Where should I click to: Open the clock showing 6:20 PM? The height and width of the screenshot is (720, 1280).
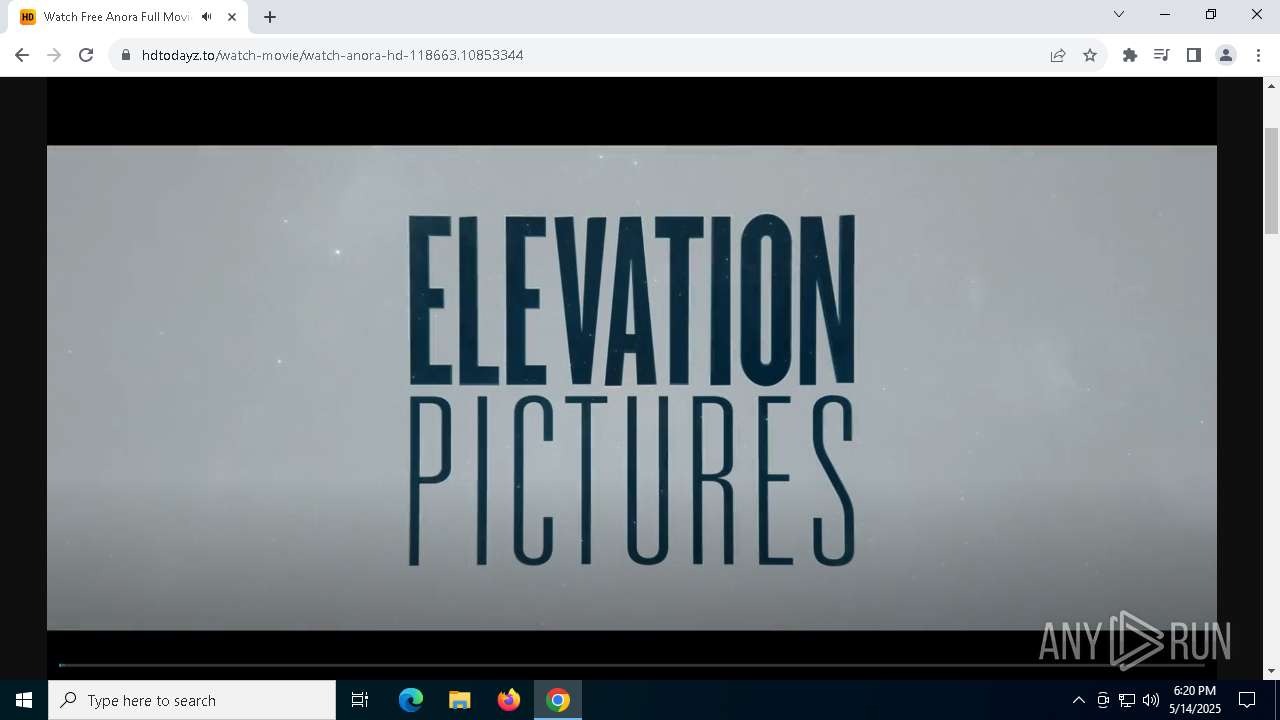pos(1195,700)
